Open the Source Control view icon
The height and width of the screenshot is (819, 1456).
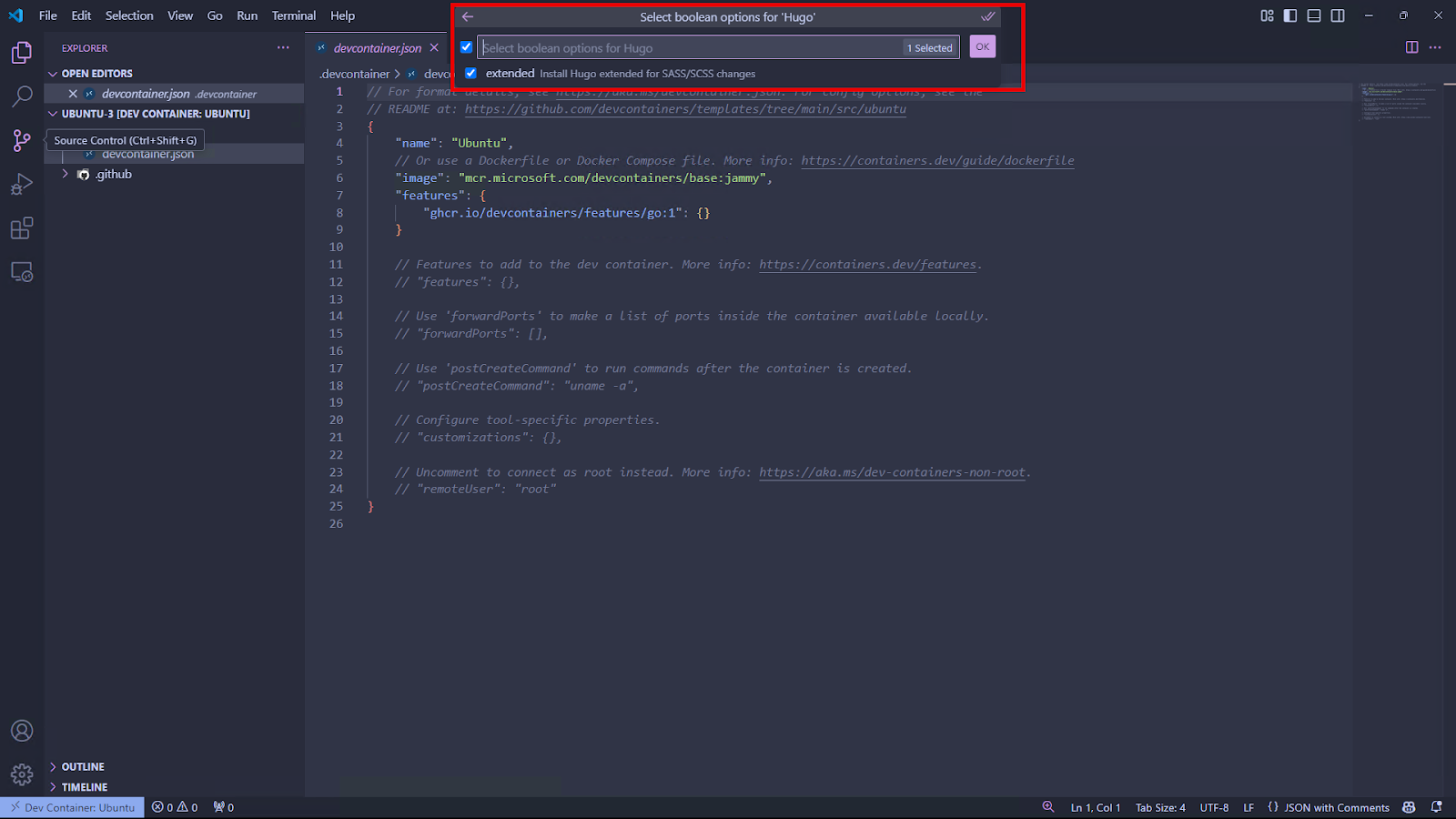pos(22,140)
